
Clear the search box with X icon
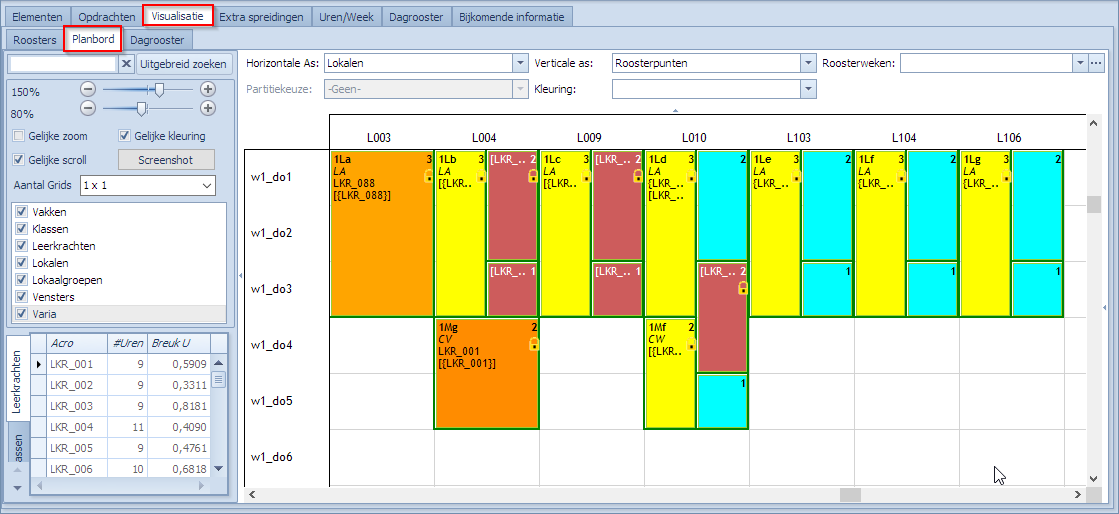(126, 64)
